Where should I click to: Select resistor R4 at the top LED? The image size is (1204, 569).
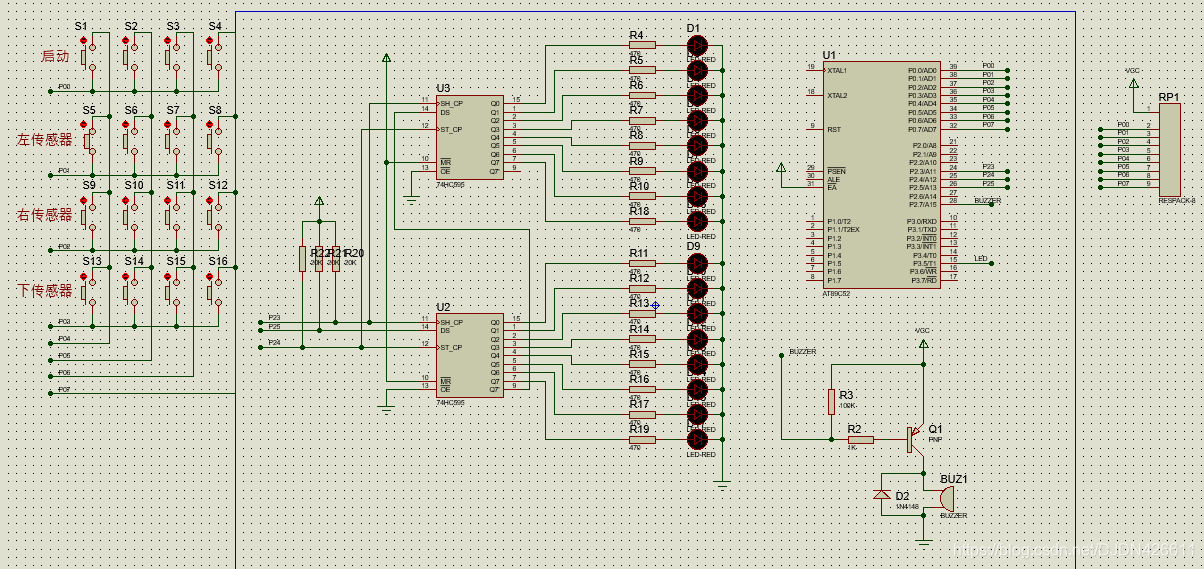click(x=642, y=45)
